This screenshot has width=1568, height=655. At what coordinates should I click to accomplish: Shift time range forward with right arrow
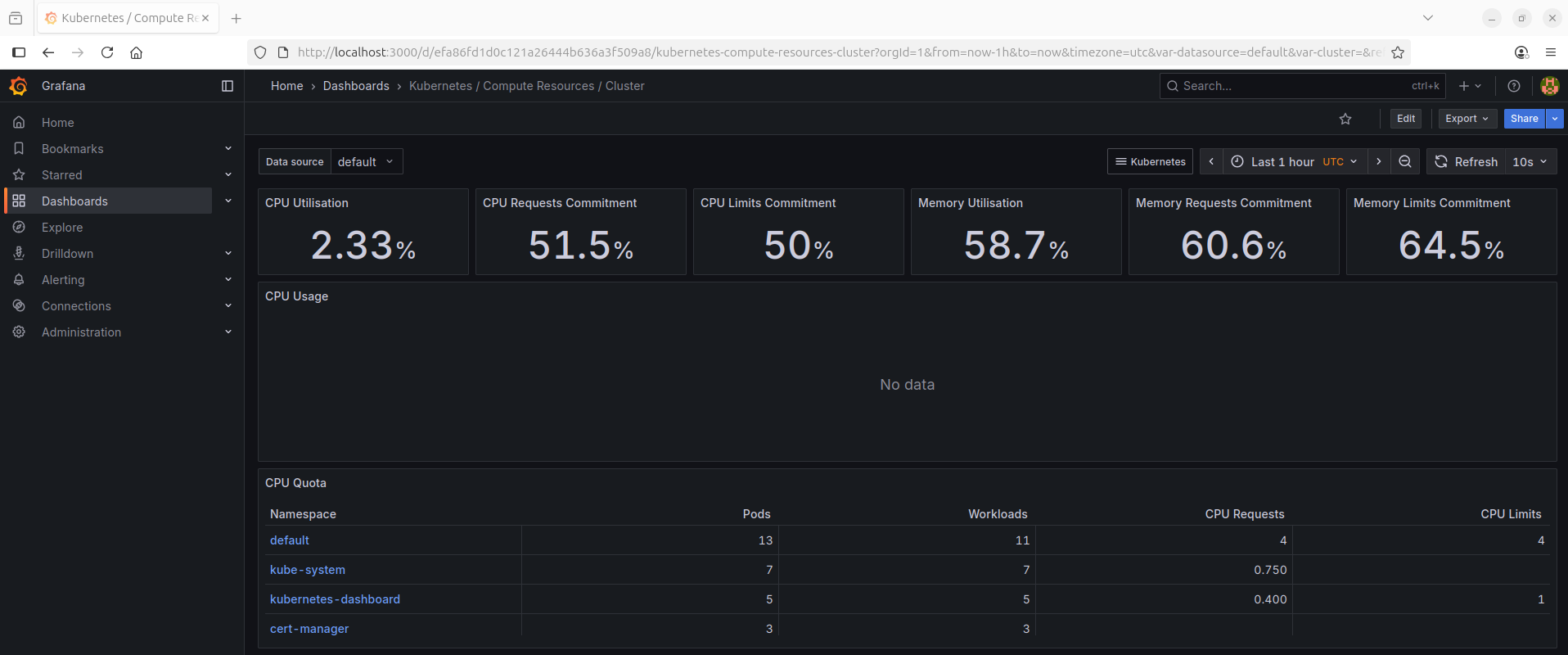tap(1379, 161)
